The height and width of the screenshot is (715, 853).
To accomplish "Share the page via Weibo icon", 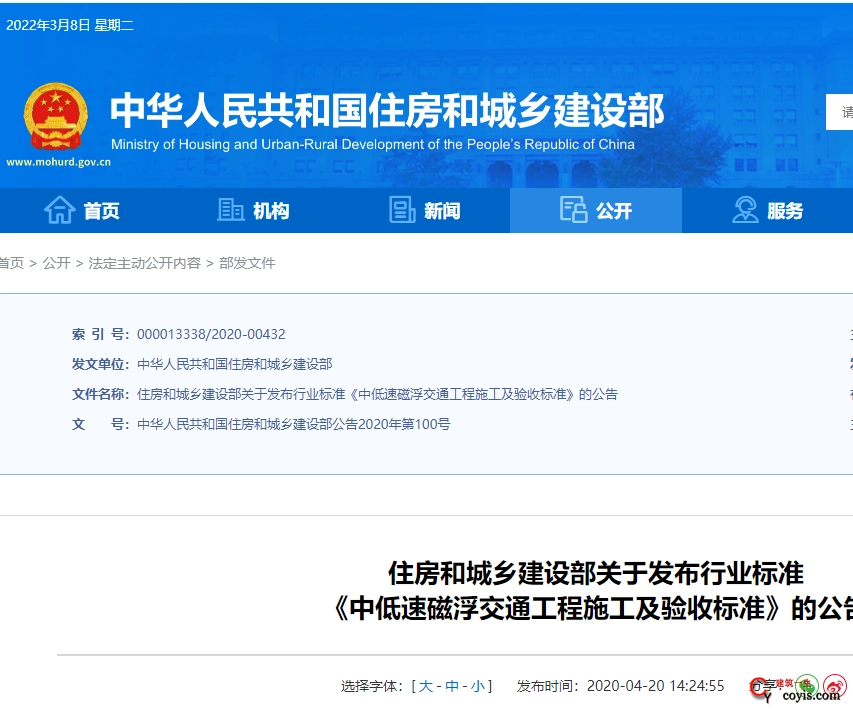I will tap(835, 686).
